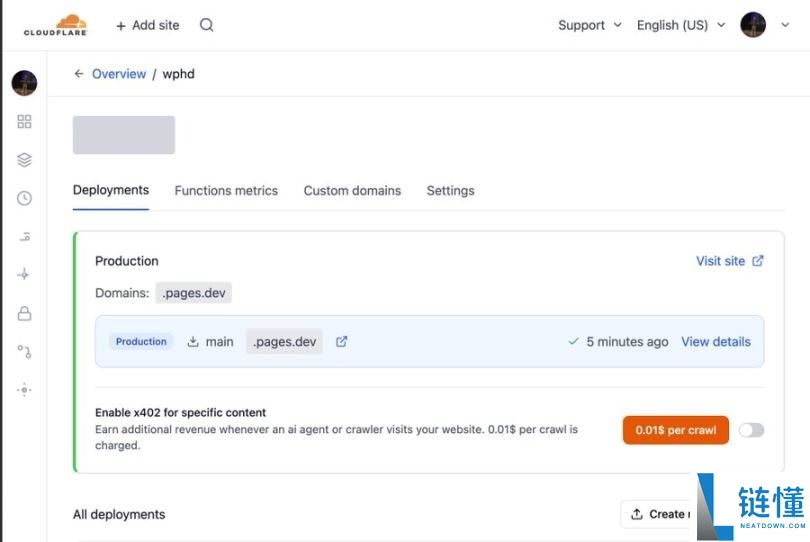This screenshot has height=542, width=810.
Task: Click Enable x402 for specific content heading
Action: point(180,412)
